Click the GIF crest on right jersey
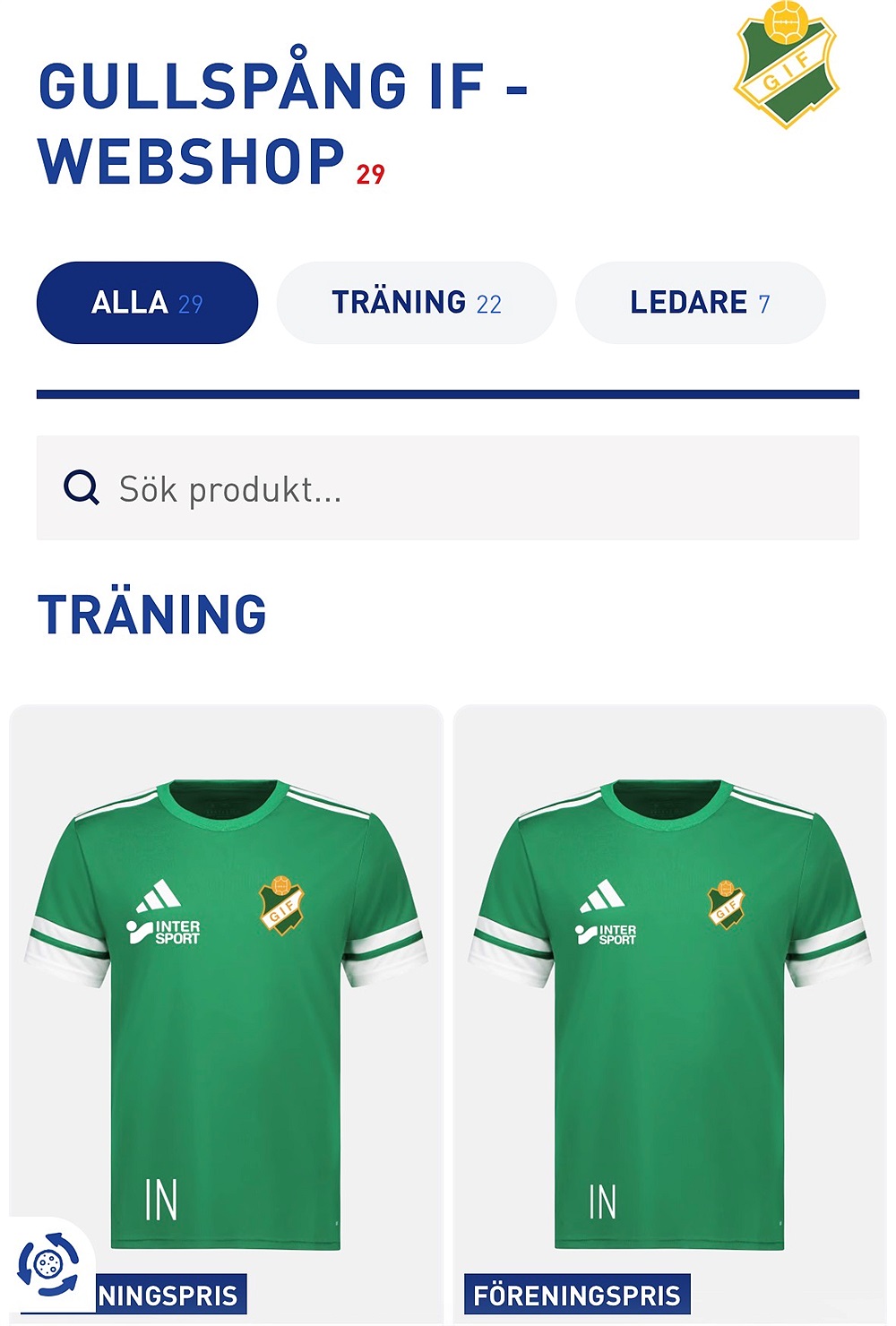 tap(726, 904)
